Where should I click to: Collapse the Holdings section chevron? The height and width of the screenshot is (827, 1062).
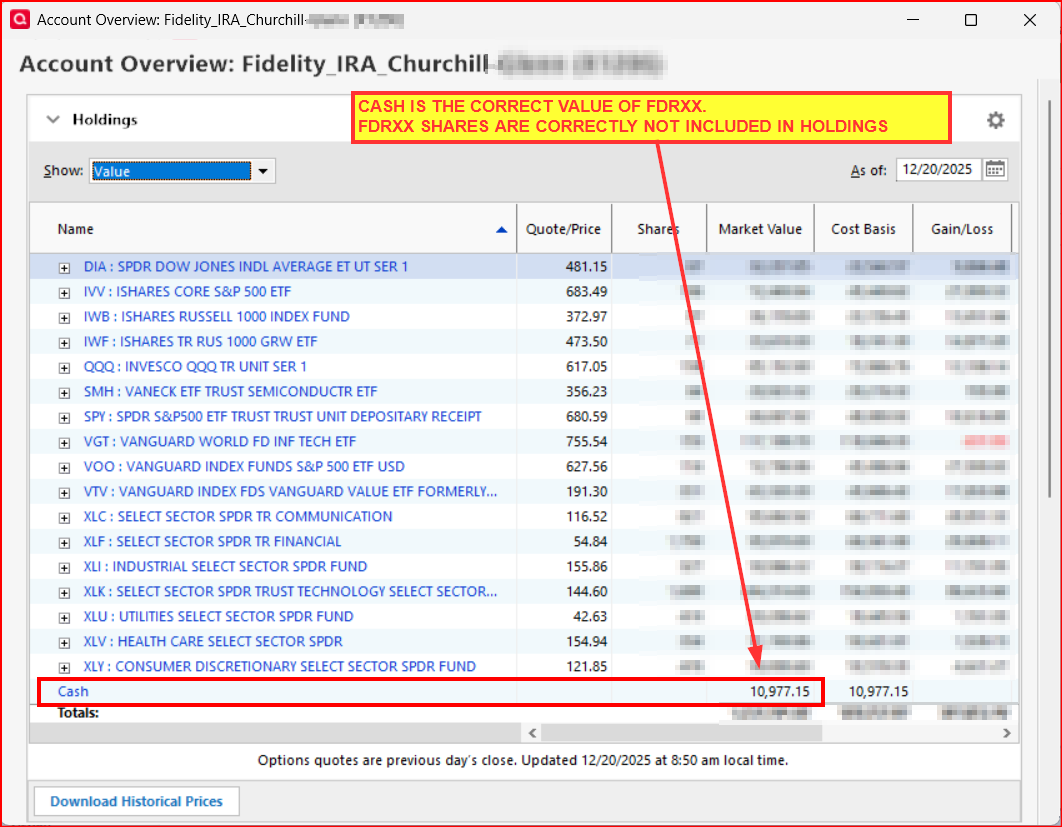(53, 120)
